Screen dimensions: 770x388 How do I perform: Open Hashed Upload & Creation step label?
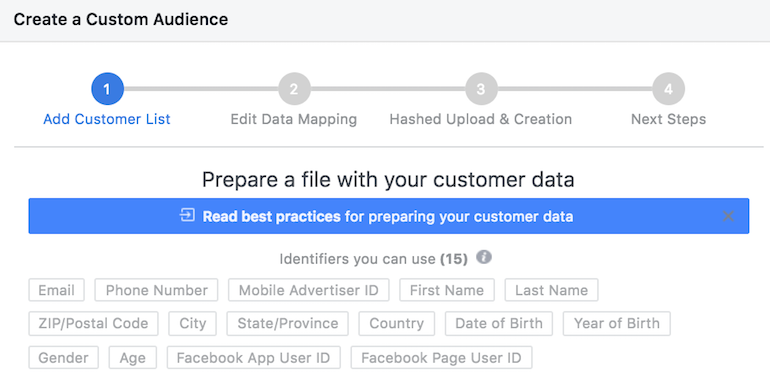481,119
